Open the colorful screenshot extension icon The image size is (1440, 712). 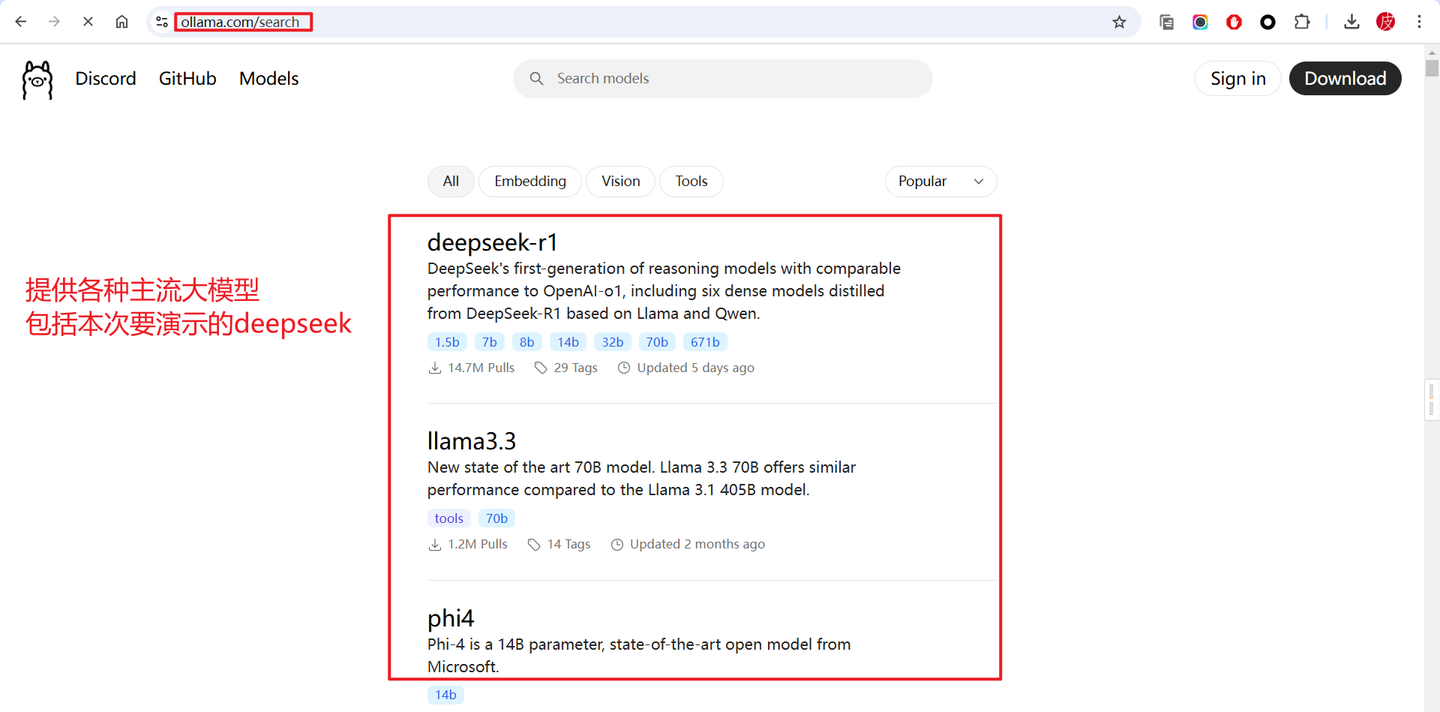pos(1200,21)
